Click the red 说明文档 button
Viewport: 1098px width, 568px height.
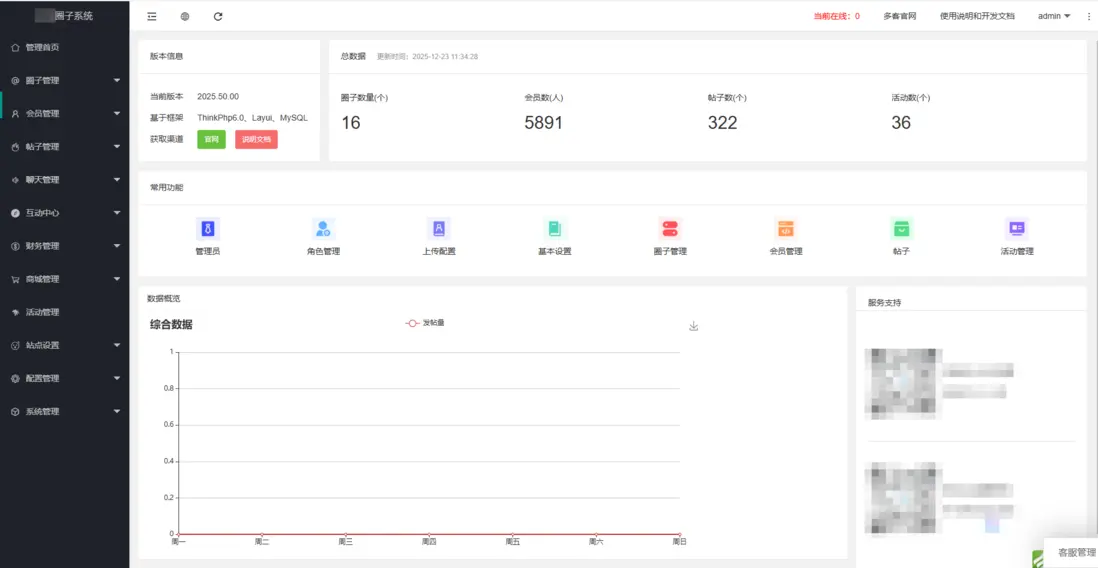(256, 139)
